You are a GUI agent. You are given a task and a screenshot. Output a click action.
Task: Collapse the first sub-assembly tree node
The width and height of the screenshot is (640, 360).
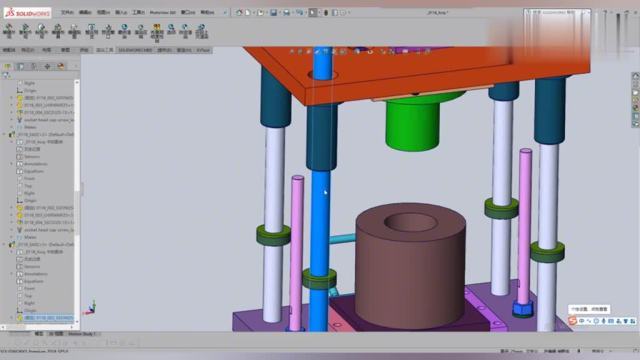point(4,134)
